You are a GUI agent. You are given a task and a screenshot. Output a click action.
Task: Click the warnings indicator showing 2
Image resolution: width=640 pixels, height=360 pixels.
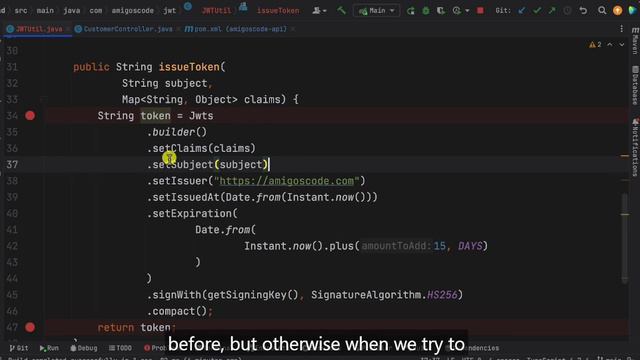coord(595,44)
